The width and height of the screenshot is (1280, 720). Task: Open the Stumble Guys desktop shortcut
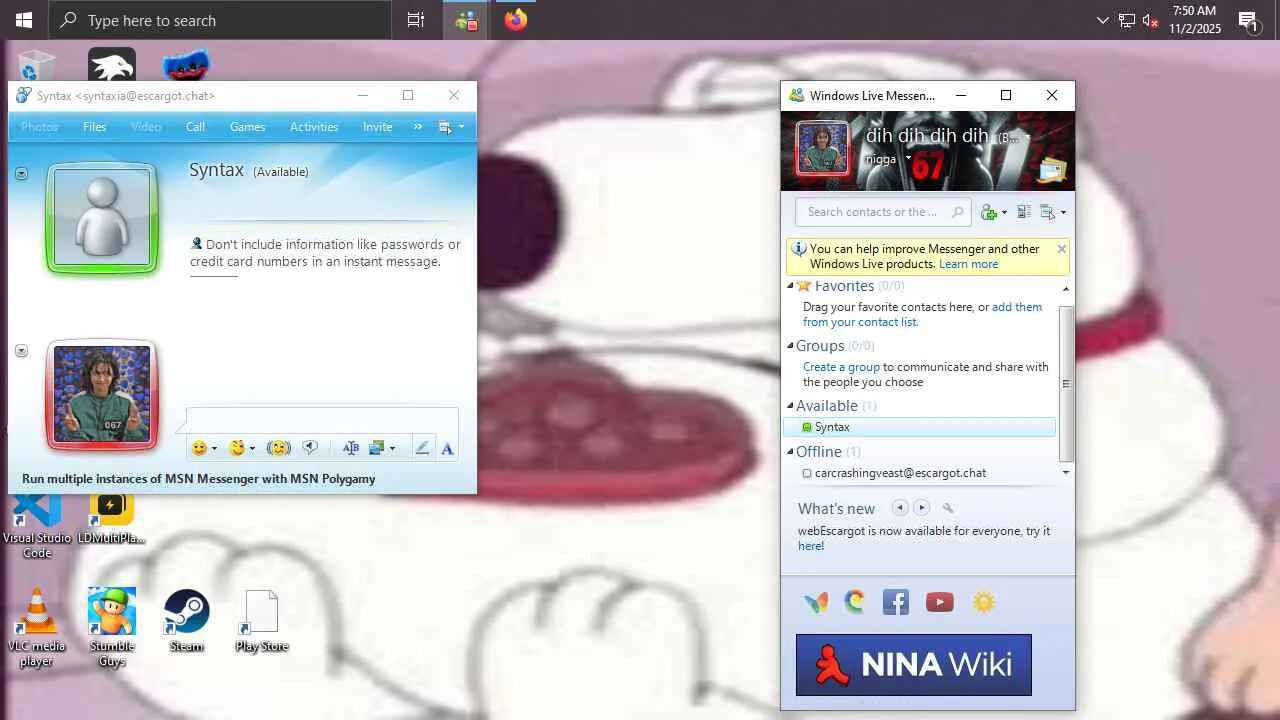point(112,627)
